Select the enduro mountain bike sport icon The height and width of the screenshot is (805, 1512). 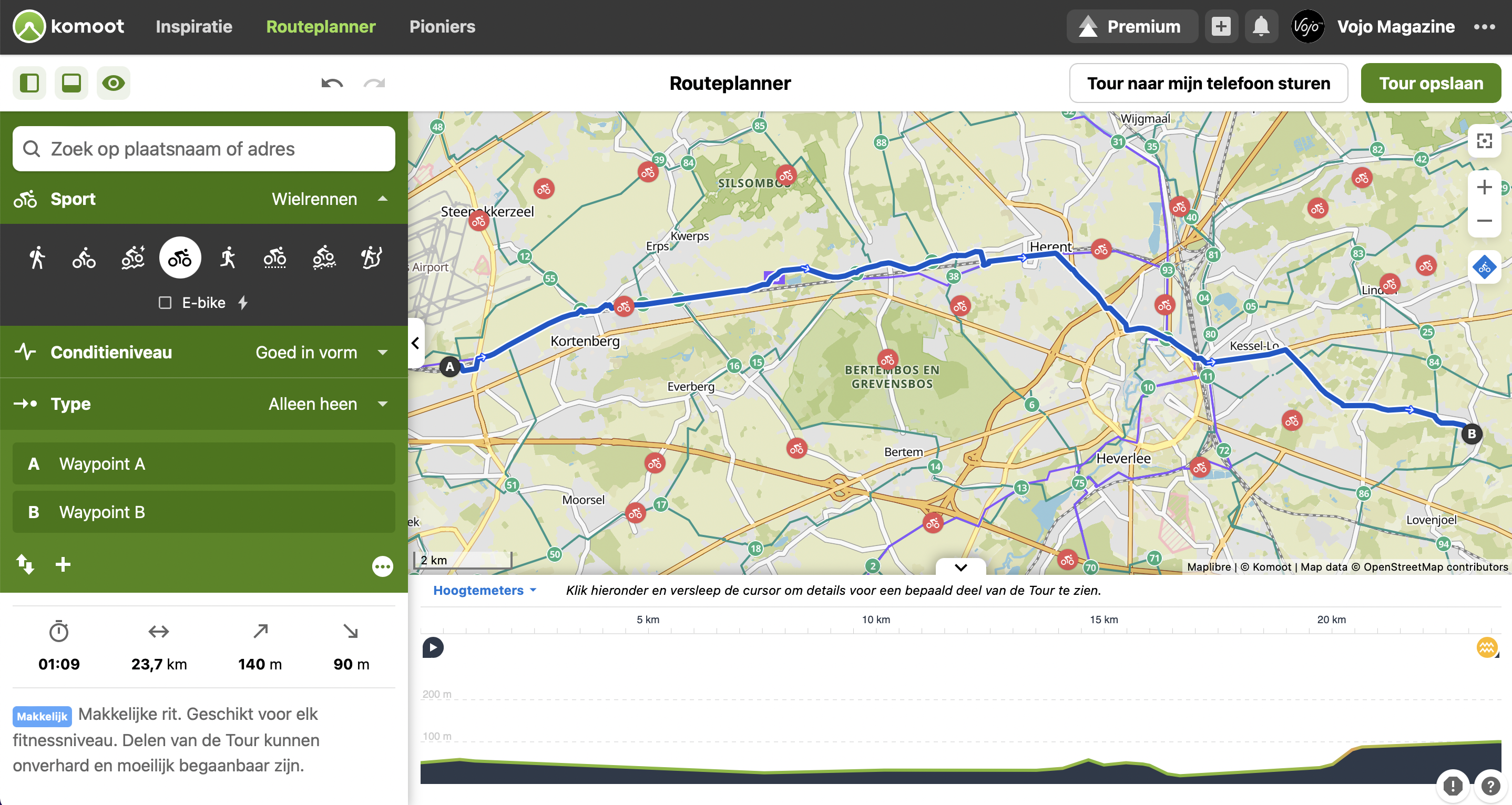pos(324,257)
